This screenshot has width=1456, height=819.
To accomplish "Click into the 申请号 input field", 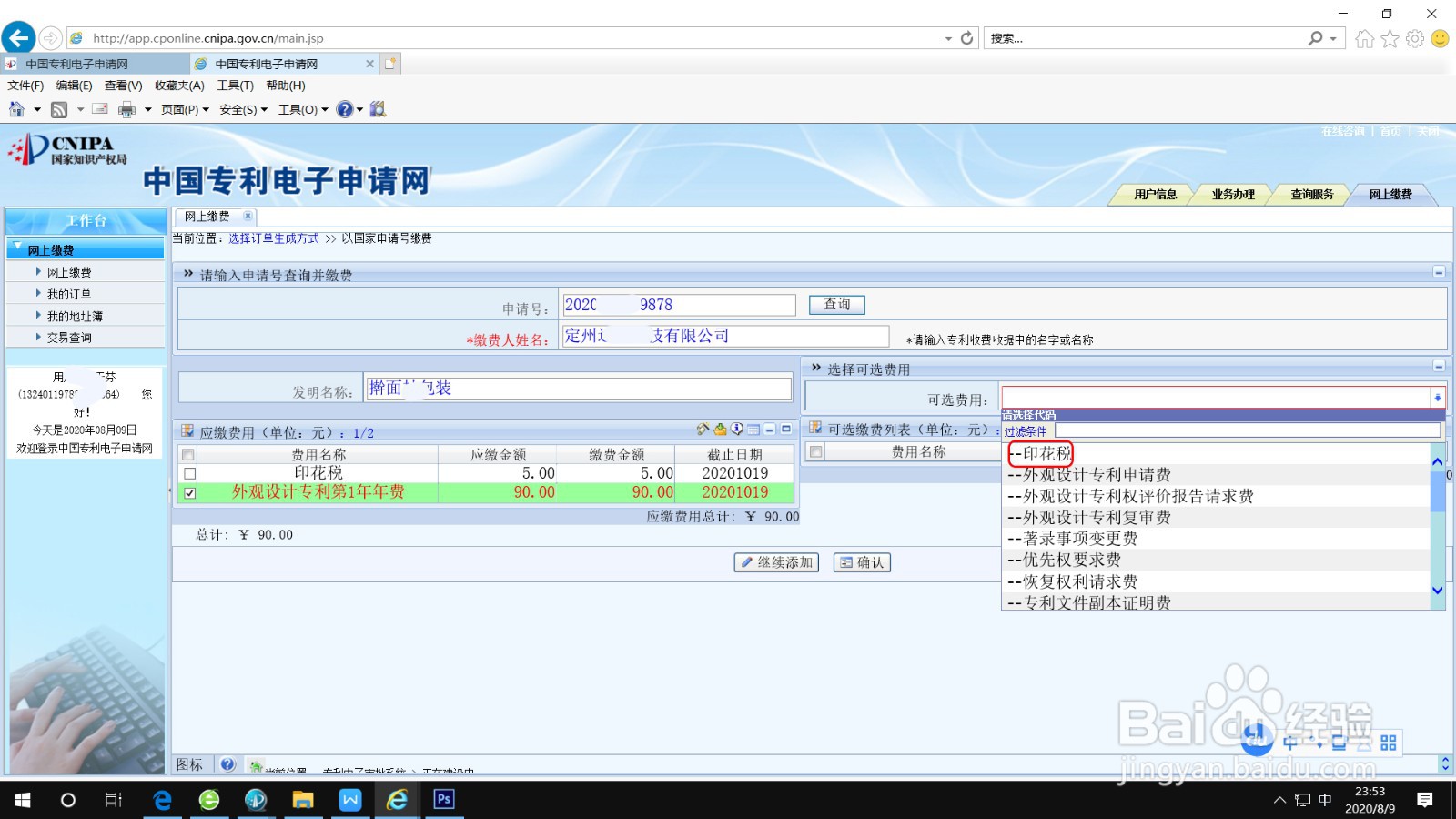I will pyautogui.click(x=679, y=305).
